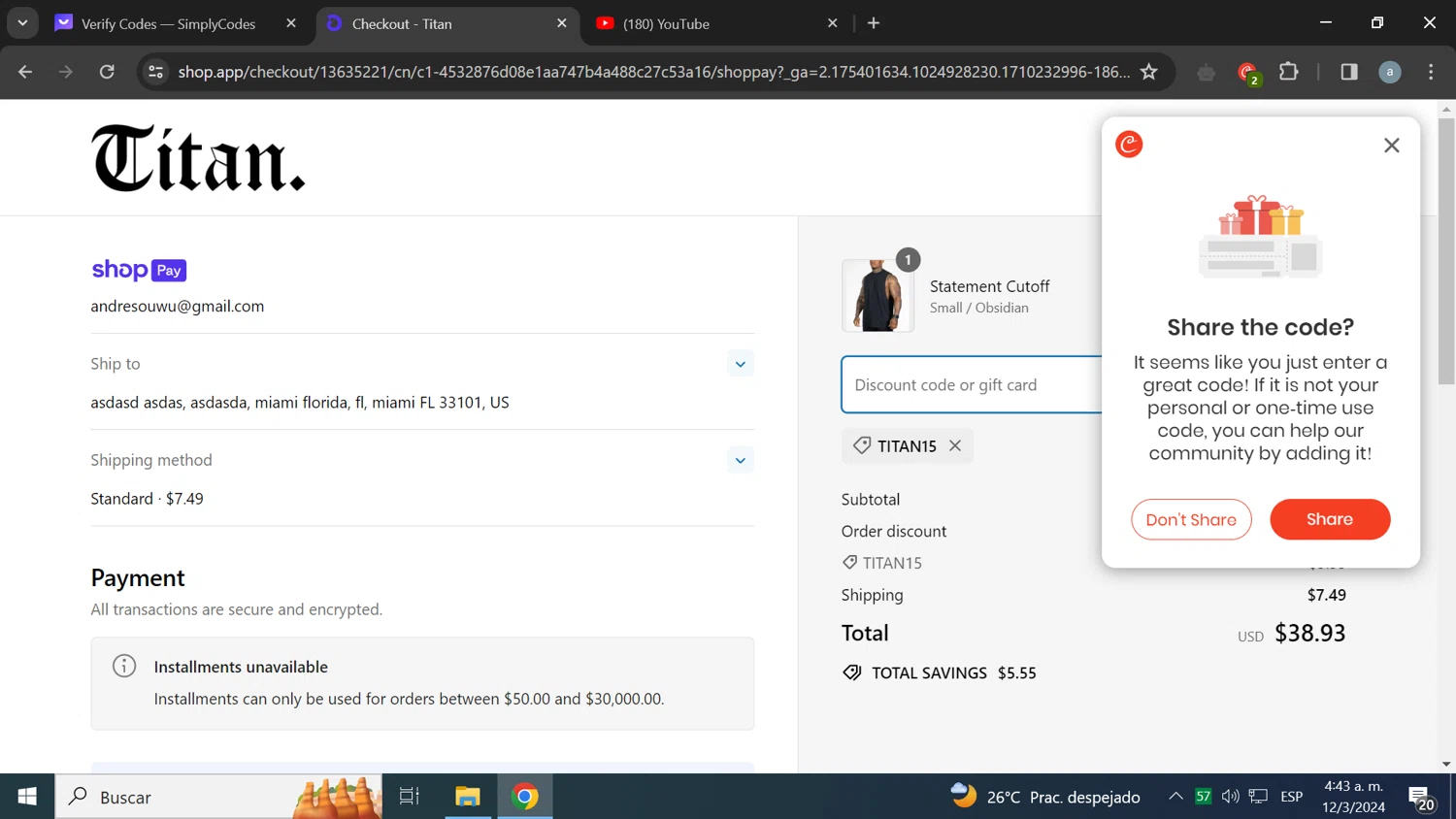View site information icon in address bar
The width and height of the screenshot is (1456, 819).
coord(155,72)
